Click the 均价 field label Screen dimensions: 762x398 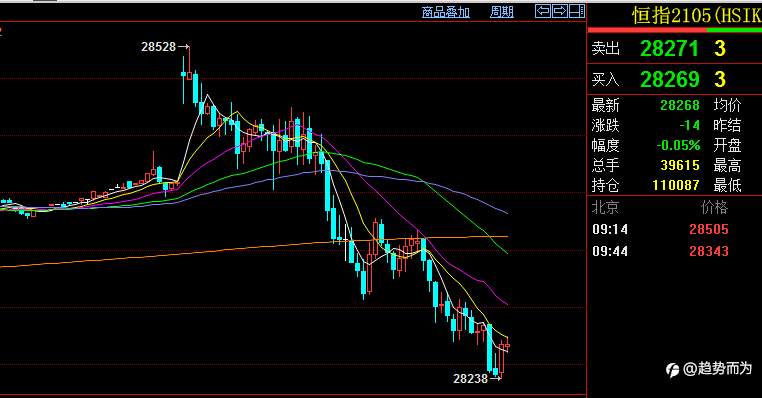727,105
